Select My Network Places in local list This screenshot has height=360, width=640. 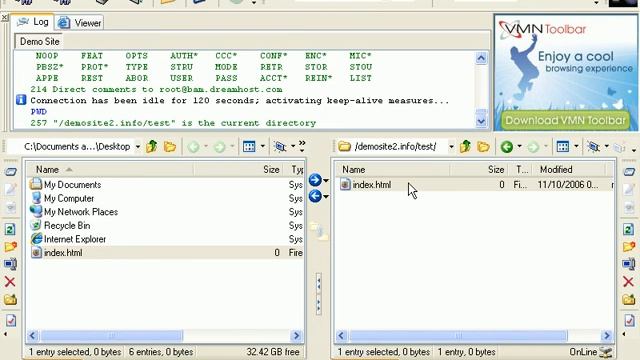pyautogui.click(x=81, y=212)
